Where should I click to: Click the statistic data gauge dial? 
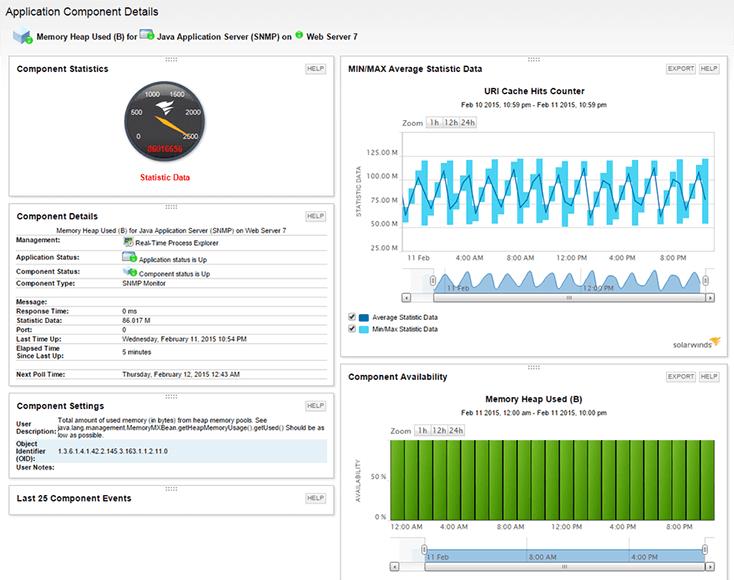[x=164, y=121]
